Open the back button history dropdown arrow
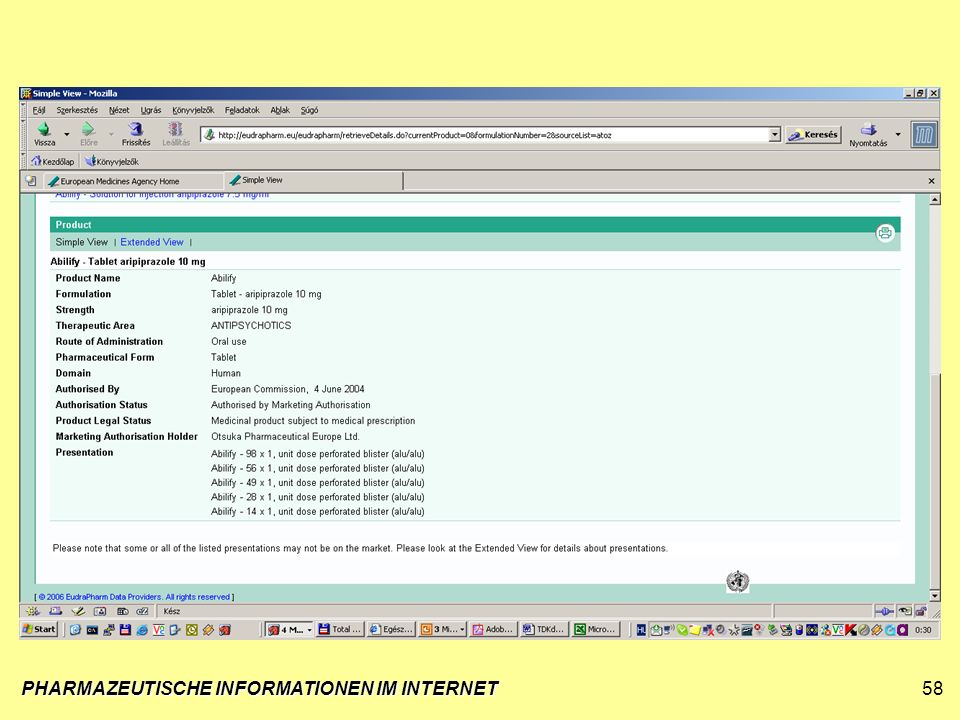The image size is (960, 720). 67,133
